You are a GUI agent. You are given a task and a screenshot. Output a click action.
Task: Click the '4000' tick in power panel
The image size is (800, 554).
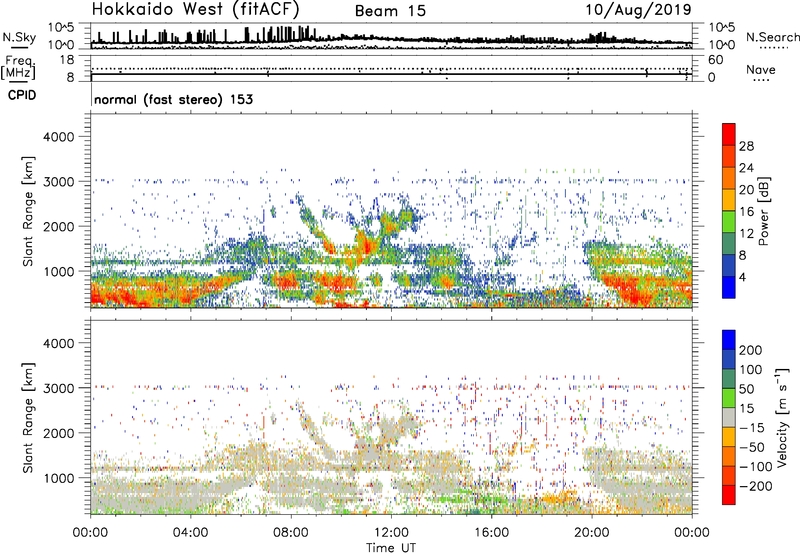(59, 137)
